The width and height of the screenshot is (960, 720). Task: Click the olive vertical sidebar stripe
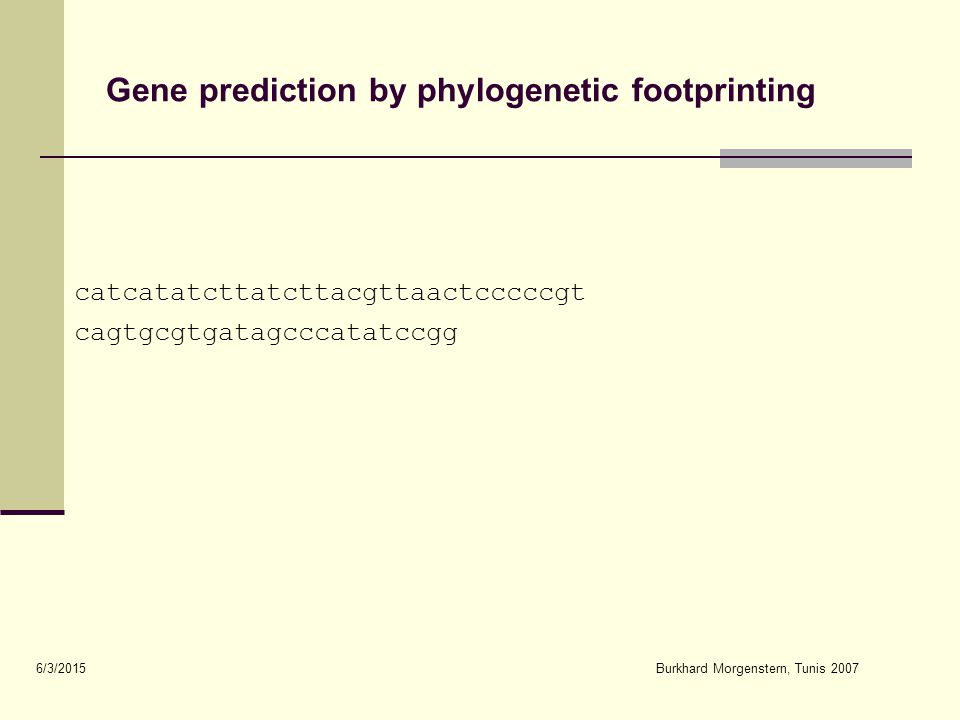coord(32,255)
